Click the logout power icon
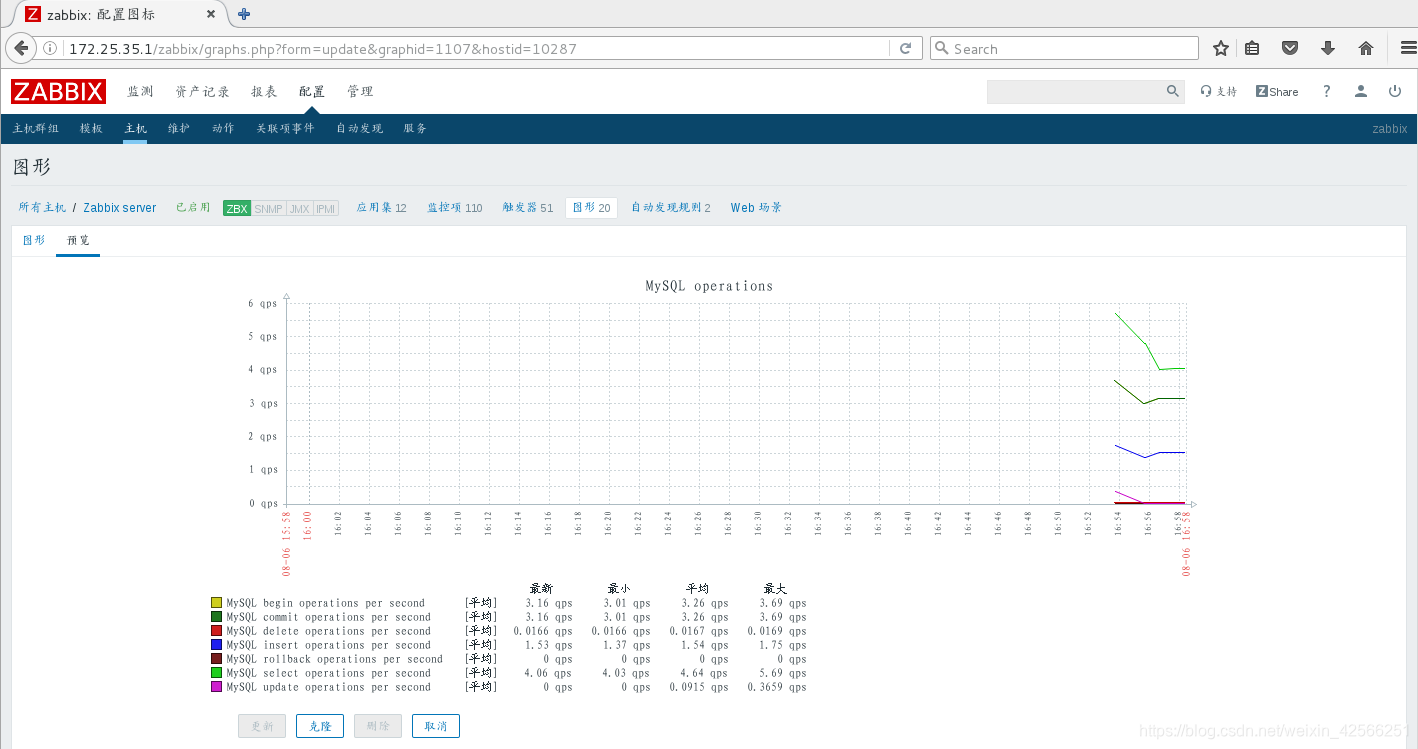The height and width of the screenshot is (749, 1418). coord(1395,91)
